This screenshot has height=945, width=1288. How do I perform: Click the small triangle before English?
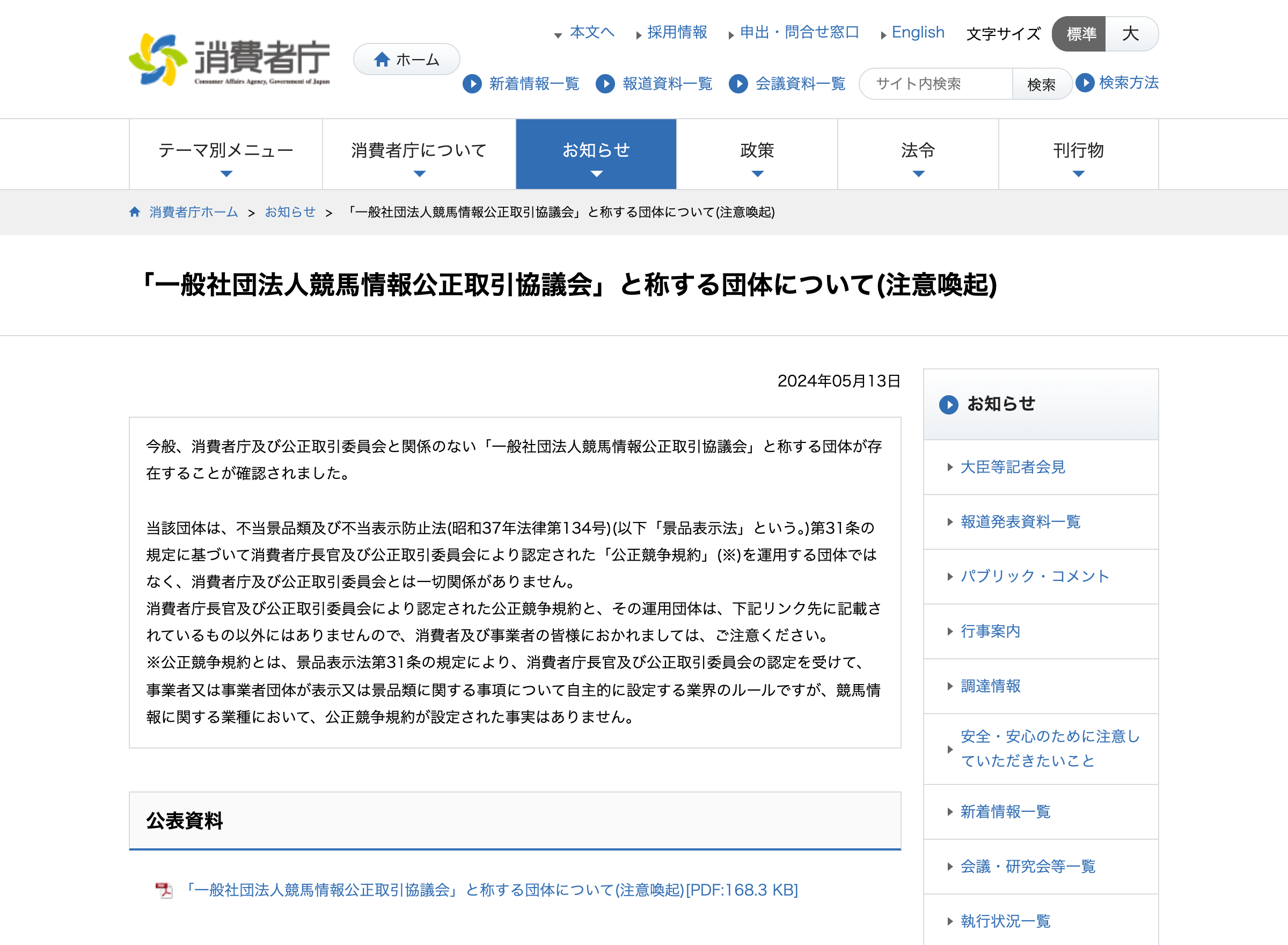[883, 35]
